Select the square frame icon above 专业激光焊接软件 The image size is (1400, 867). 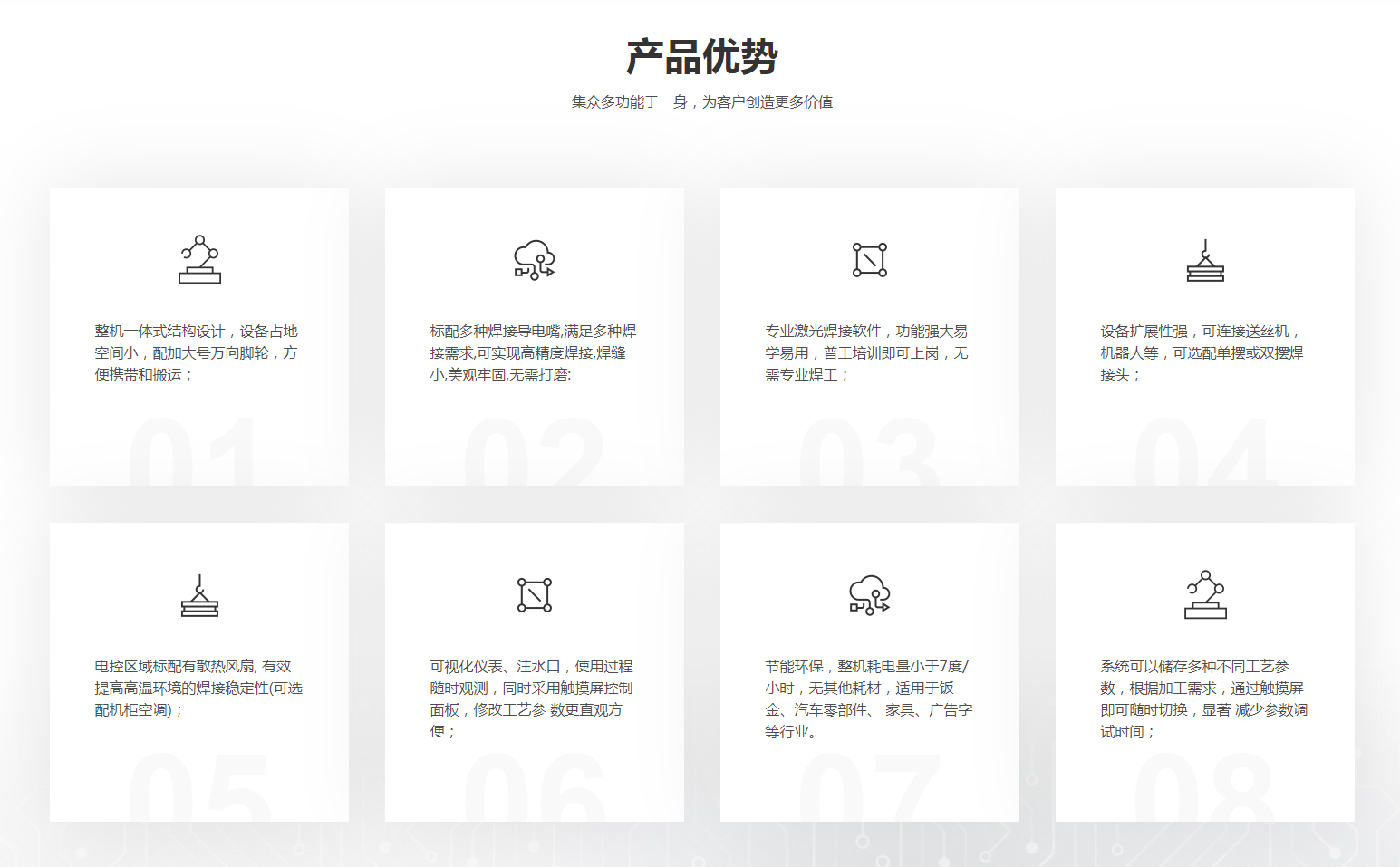point(870,260)
